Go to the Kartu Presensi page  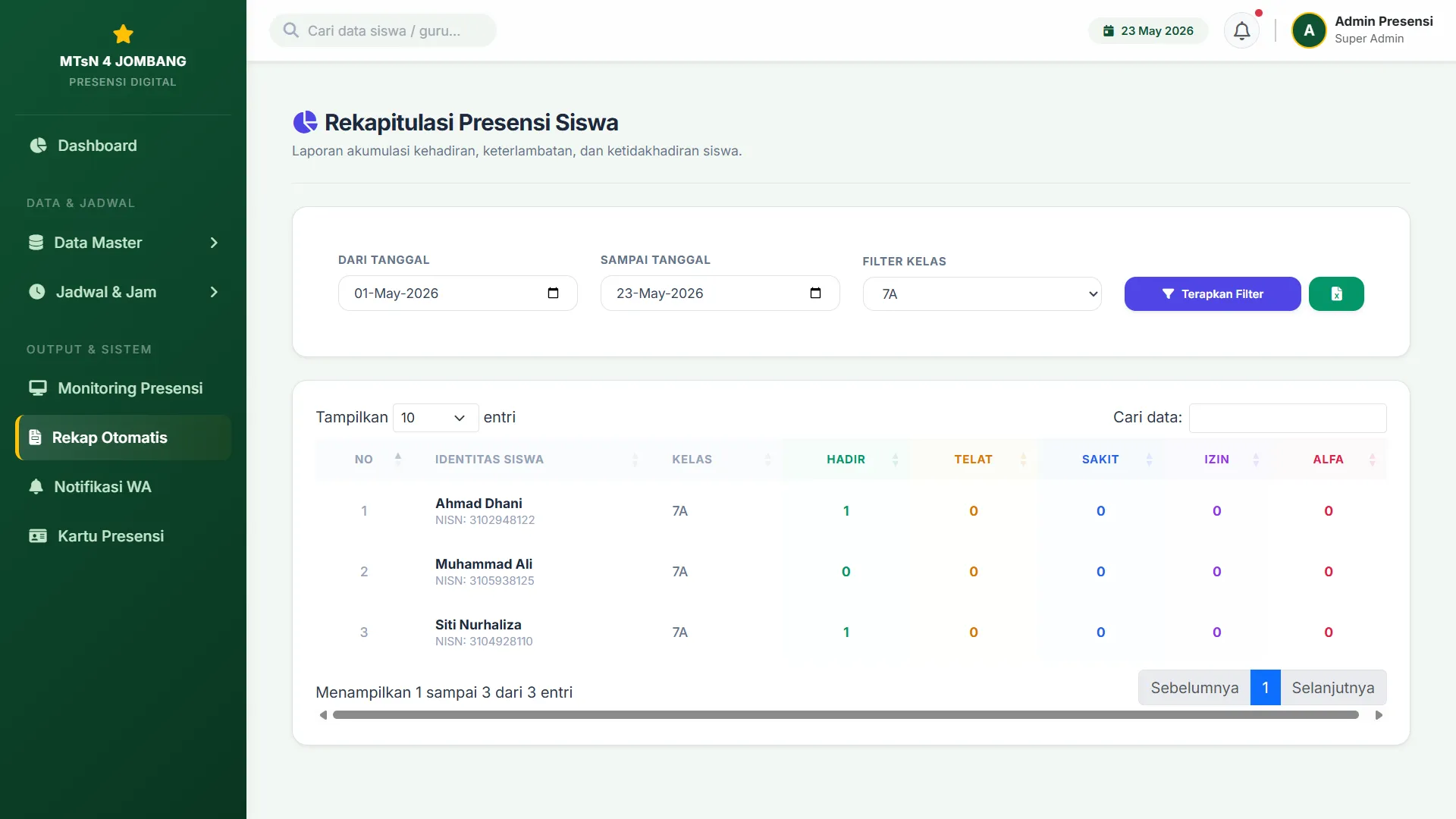pyautogui.click(x=123, y=536)
